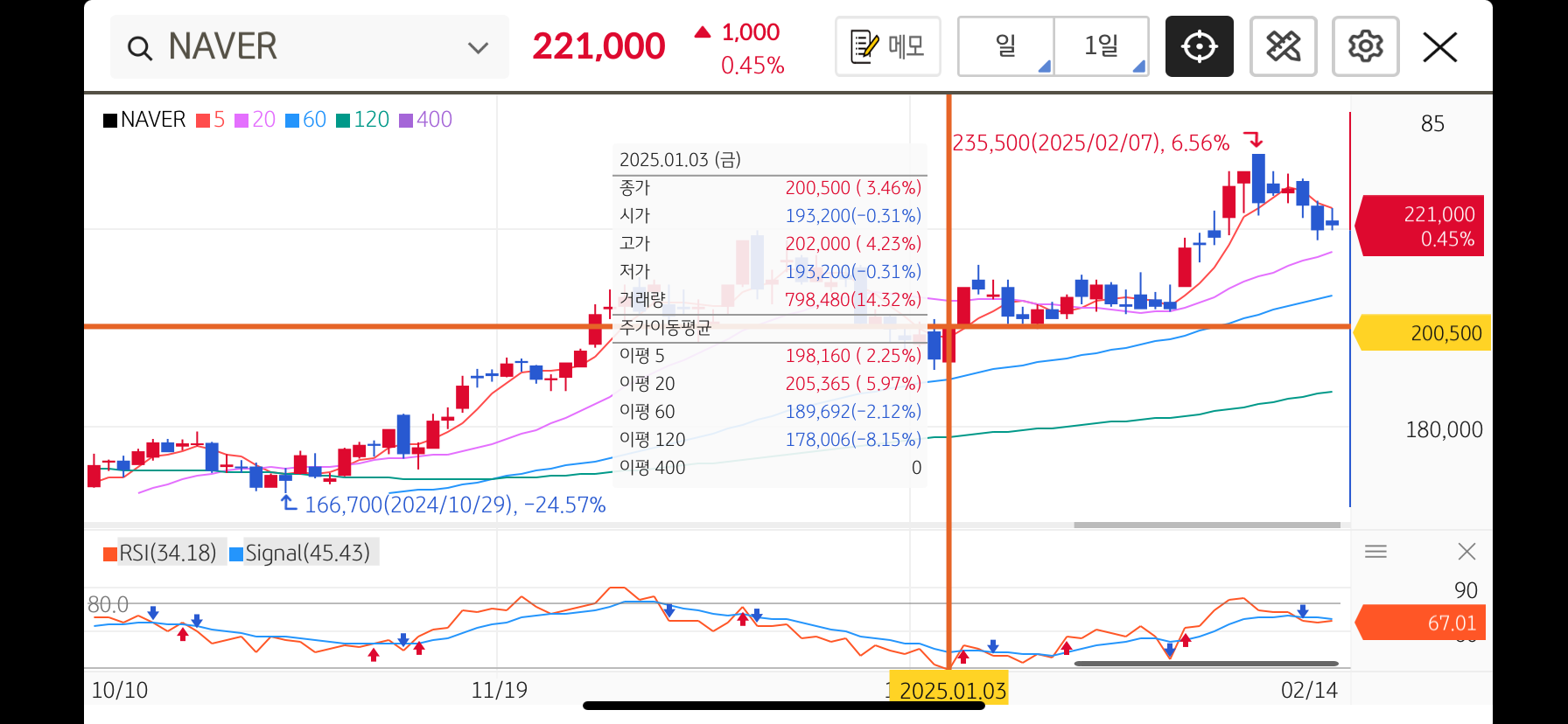
Task: Click the 11/19 date axis label
Action: [500, 690]
